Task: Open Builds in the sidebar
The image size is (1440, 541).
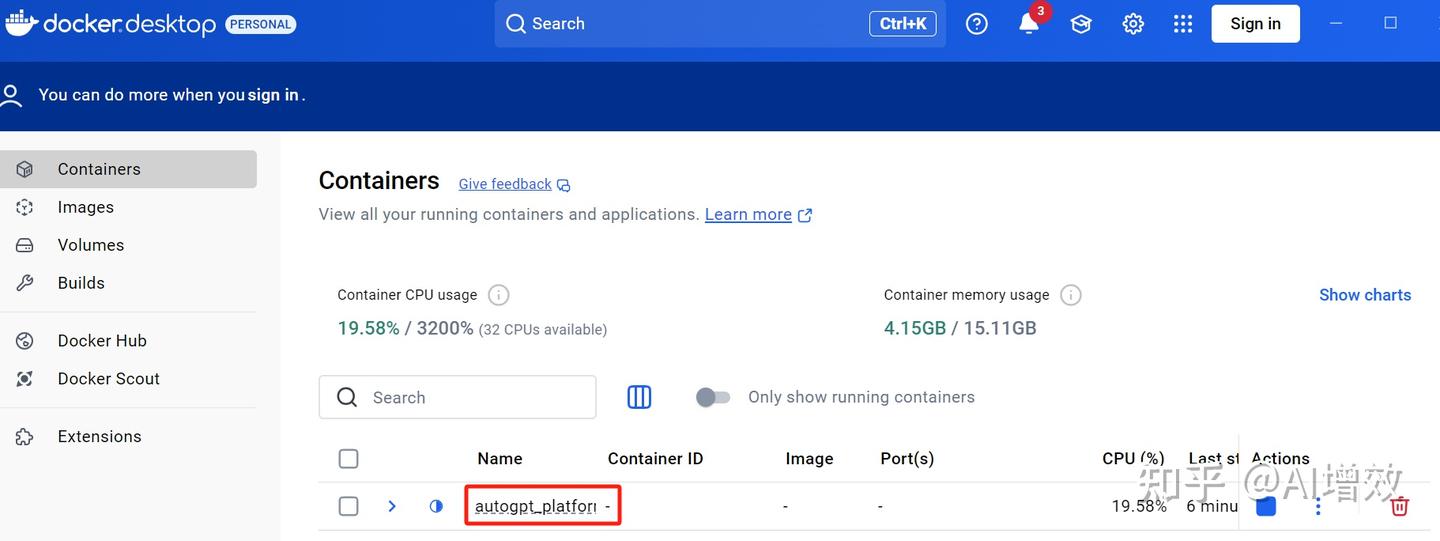Action: 128,283
